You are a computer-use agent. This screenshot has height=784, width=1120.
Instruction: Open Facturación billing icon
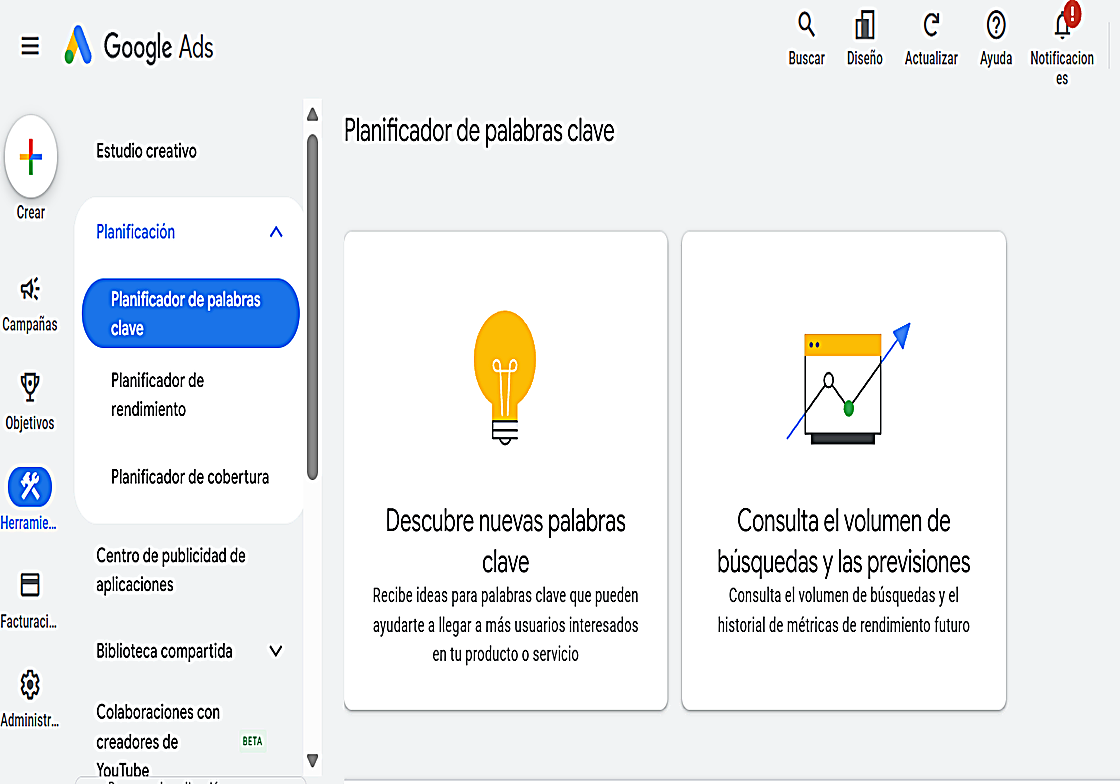point(30,585)
